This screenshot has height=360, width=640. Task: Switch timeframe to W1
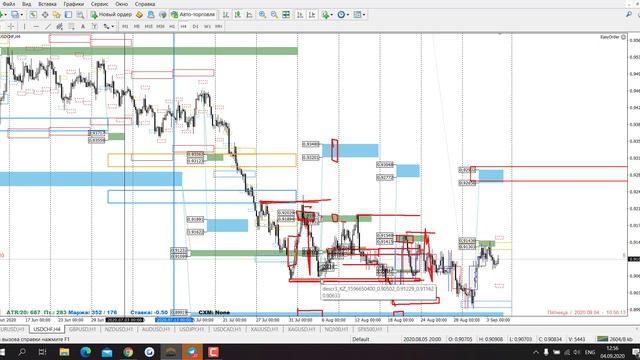(x=207, y=26)
